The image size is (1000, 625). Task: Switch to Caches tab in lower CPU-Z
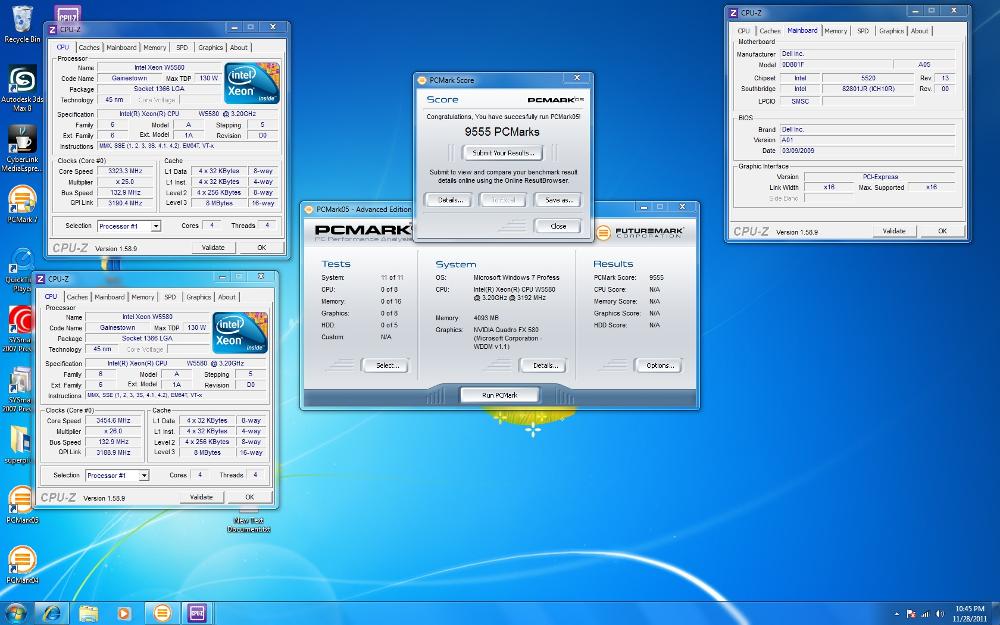tap(77, 297)
